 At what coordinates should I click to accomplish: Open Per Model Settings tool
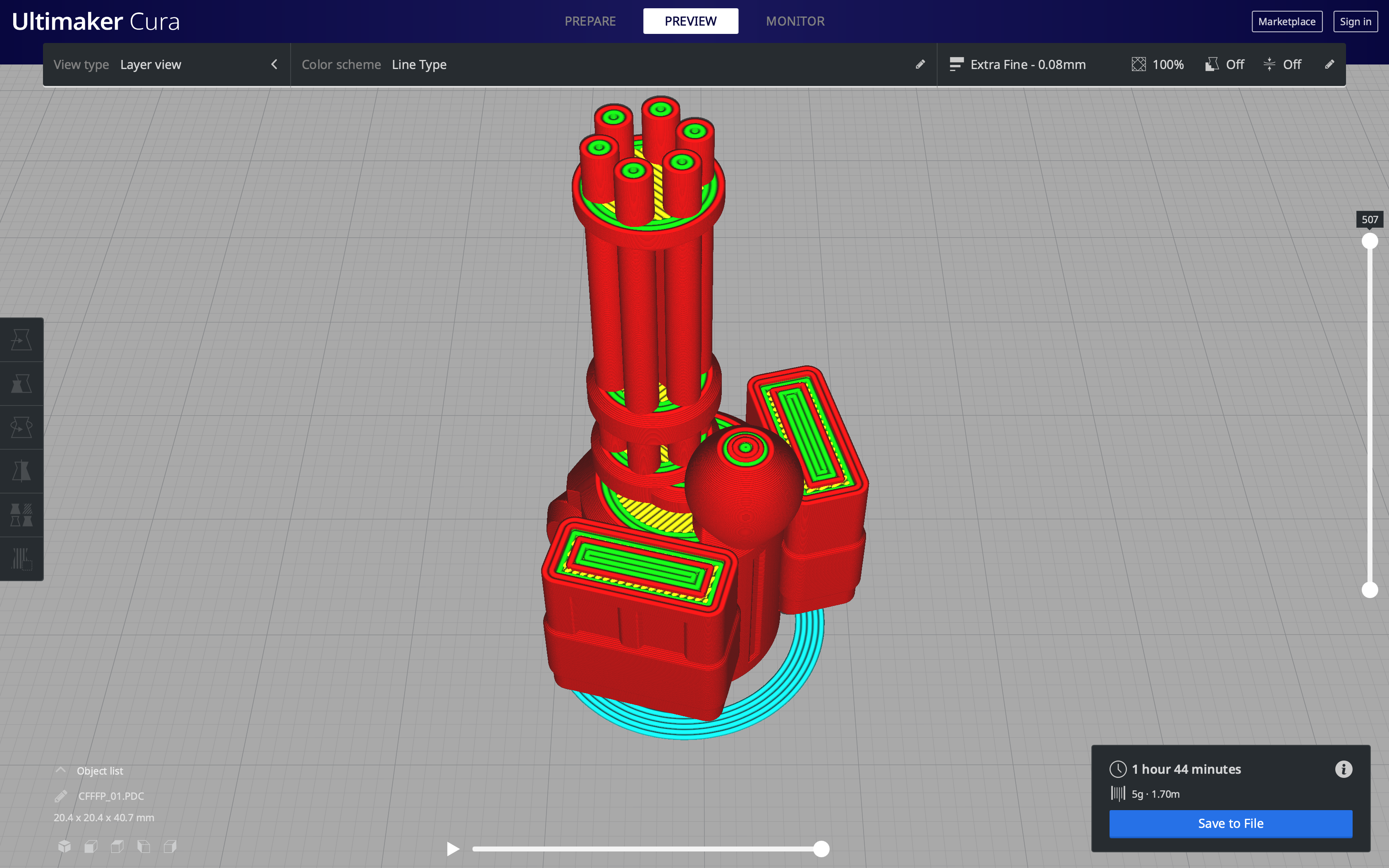(21, 515)
